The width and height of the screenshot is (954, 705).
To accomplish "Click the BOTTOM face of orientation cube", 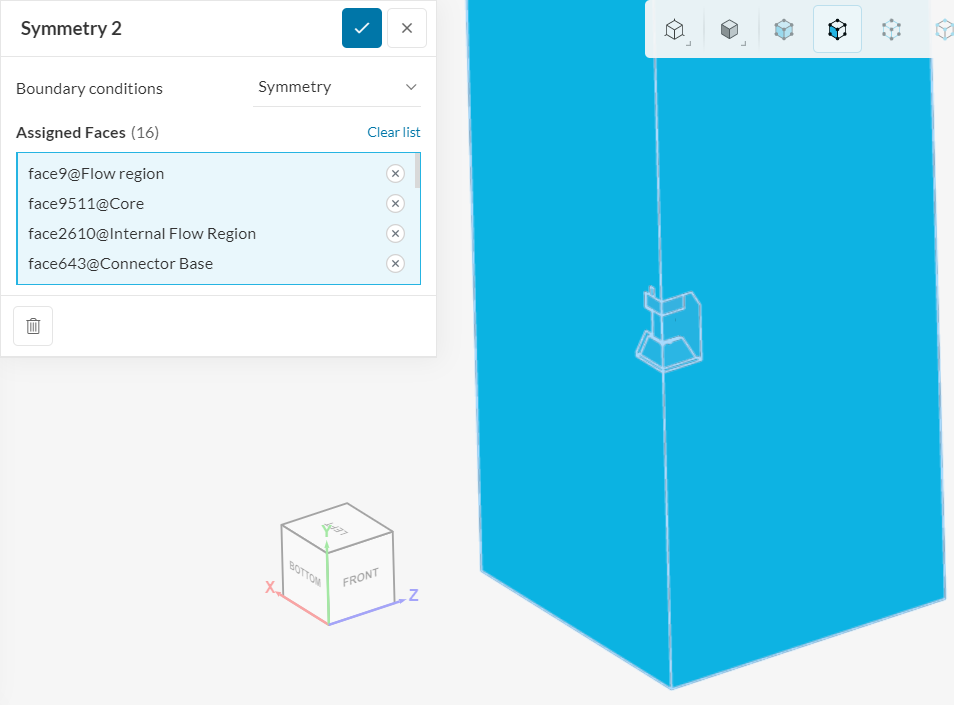I will (x=305, y=573).
